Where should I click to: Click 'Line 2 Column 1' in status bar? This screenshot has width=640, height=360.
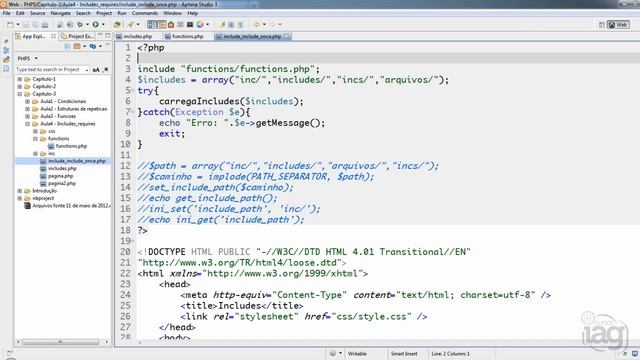click(450, 353)
